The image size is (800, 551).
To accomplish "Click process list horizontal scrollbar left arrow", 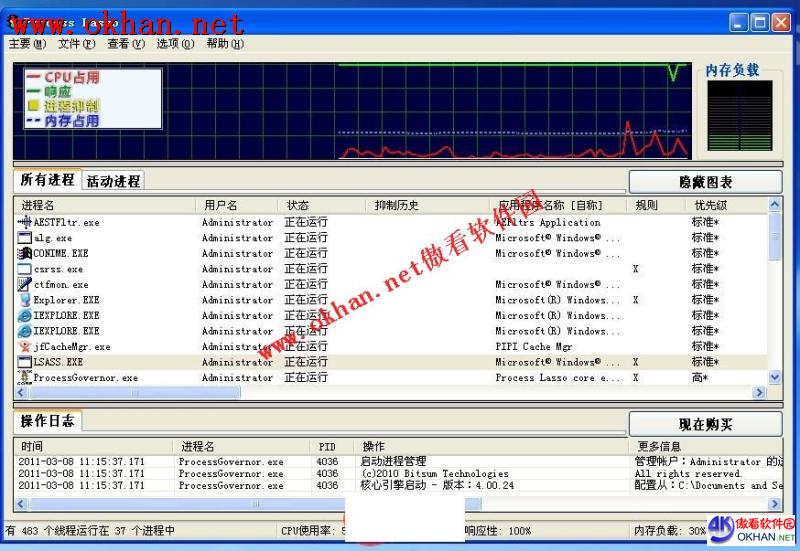I will coord(21,392).
